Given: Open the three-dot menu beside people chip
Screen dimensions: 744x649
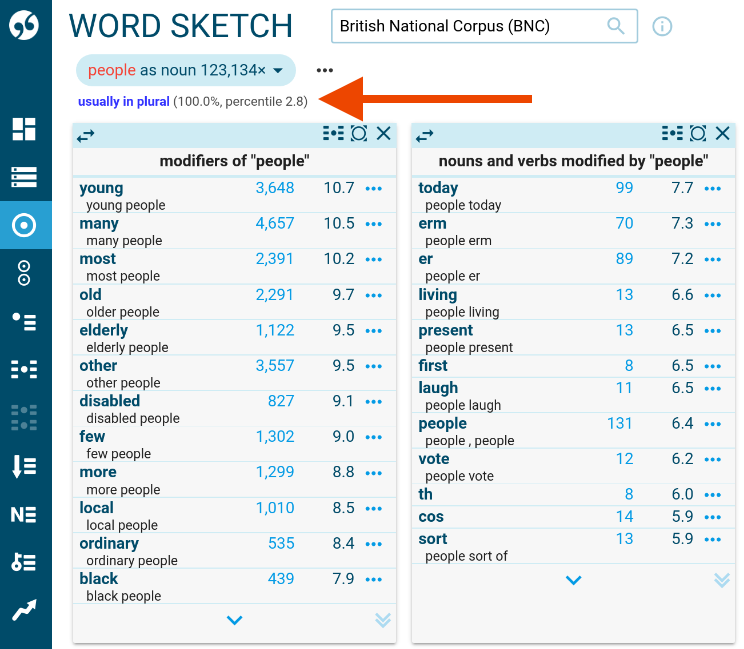Looking at the screenshot, I should (324, 70).
